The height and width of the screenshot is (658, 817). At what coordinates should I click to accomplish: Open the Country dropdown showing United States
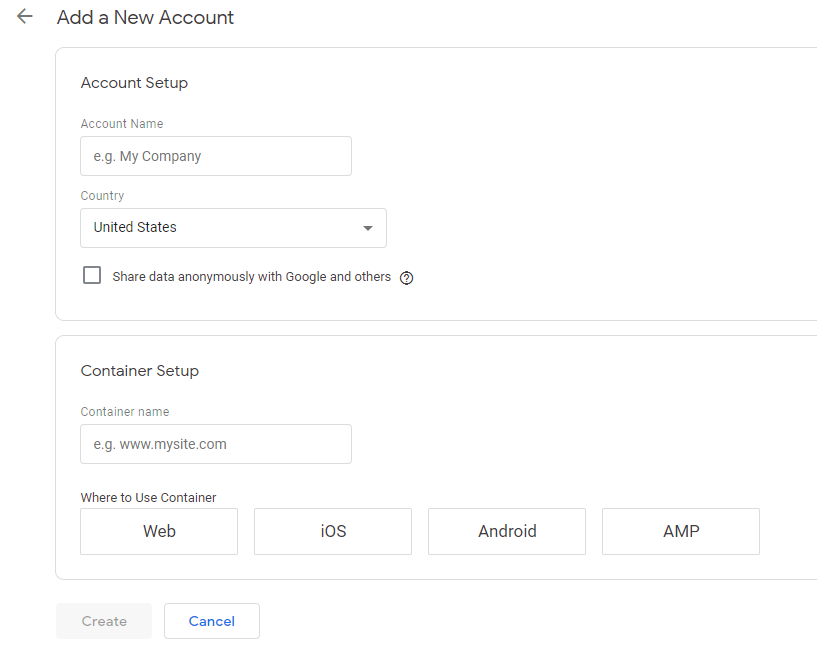click(232, 228)
